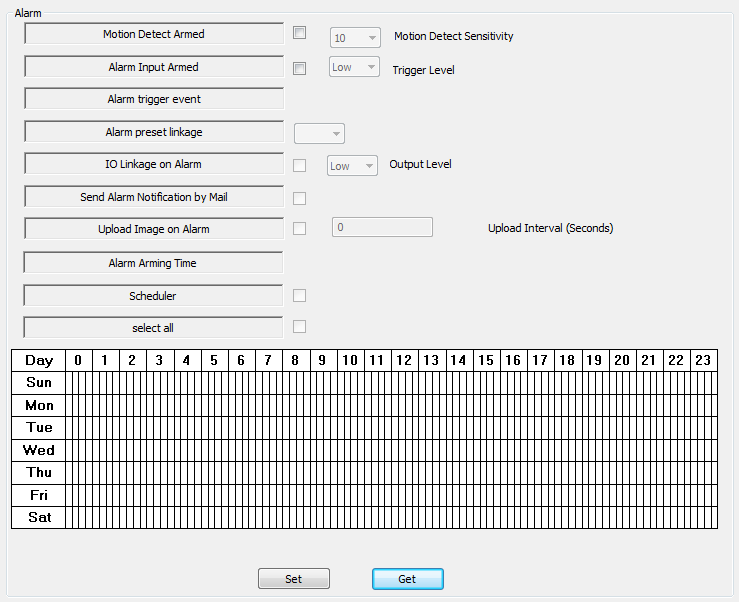Screen dimensions: 739x602
Task: Click hour 6 column header
Action: point(242,361)
